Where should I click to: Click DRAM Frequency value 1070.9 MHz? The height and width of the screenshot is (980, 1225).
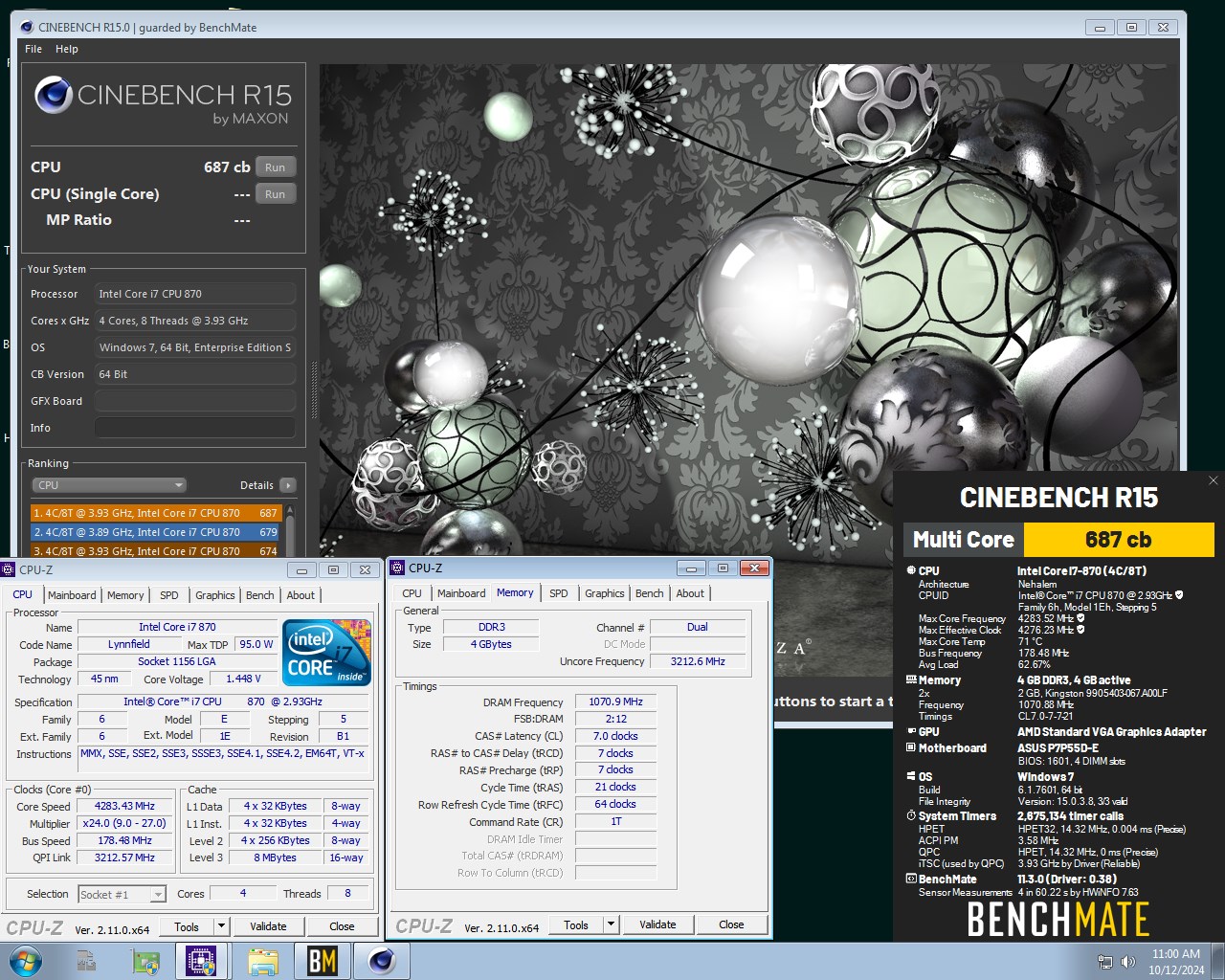click(616, 702)
